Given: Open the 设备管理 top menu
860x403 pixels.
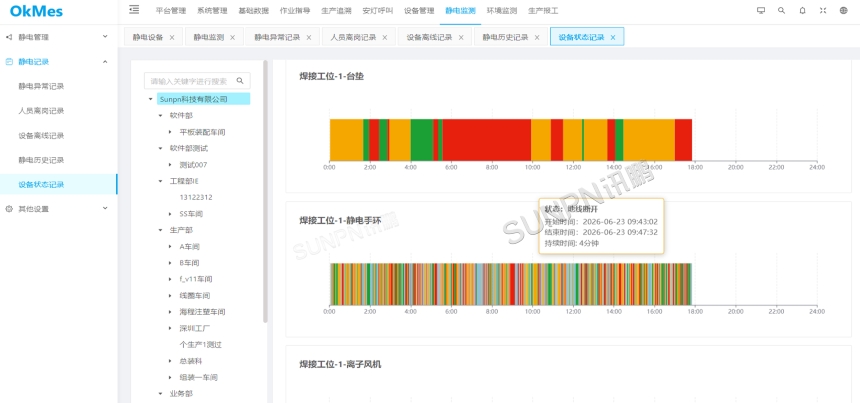Looking at the screenshot, I should tap(419, 10).
